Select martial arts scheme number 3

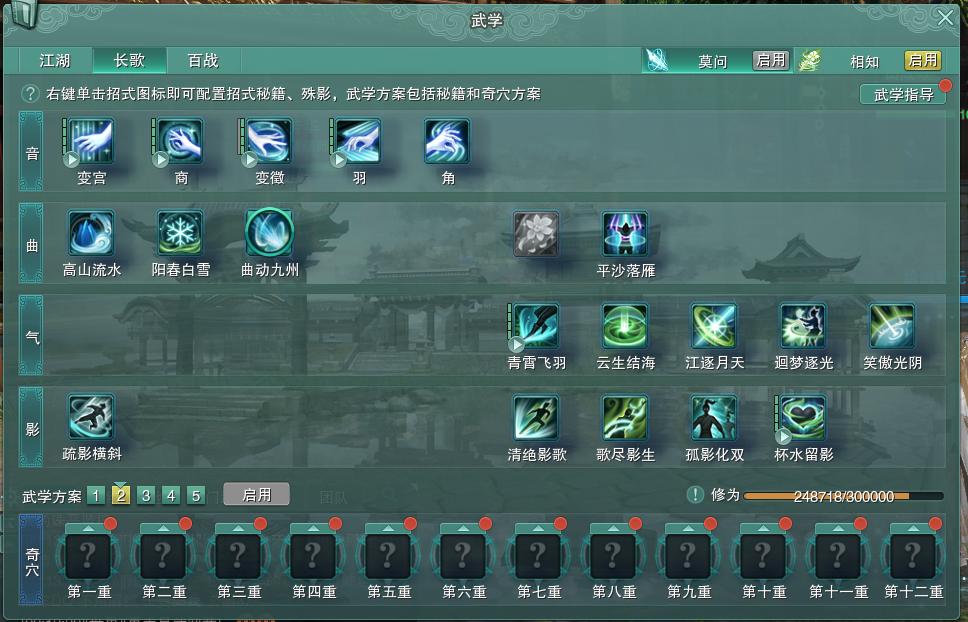tap(146, 496)
